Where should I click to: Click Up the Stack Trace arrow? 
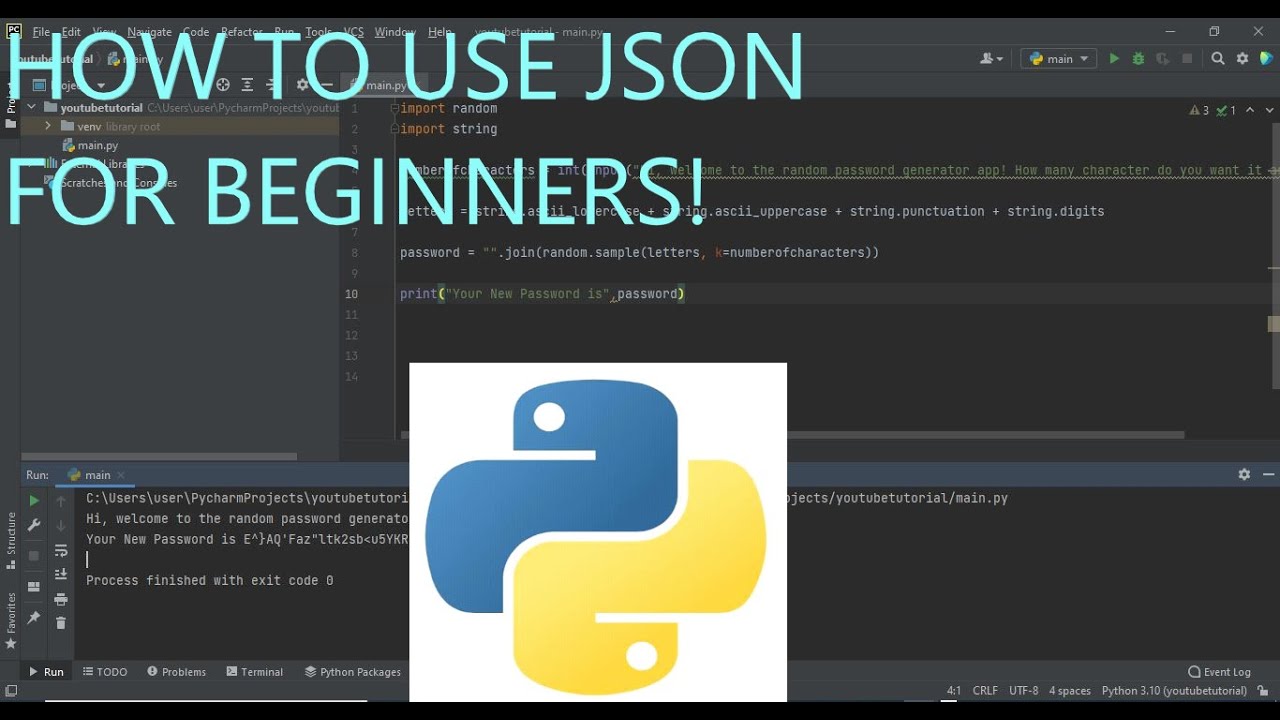click(x=61, y=501)
